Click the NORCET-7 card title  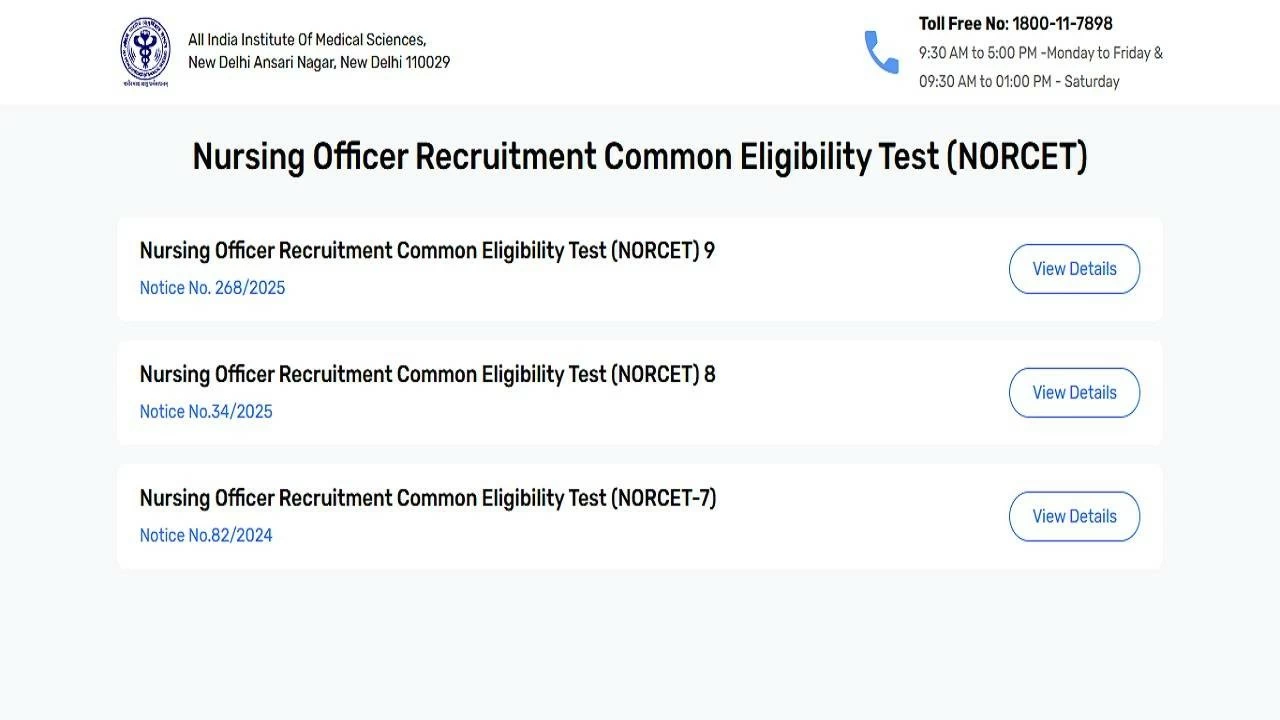[x=428, y=498]
